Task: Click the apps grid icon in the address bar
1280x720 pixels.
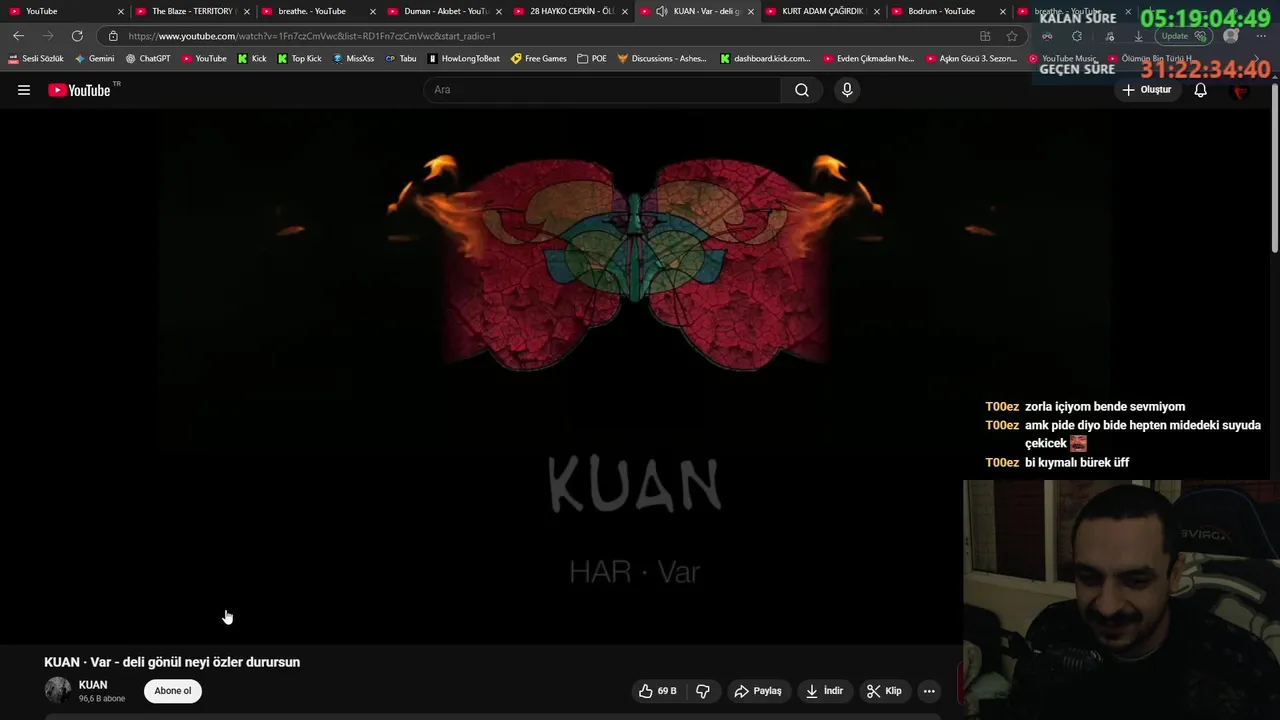Action: click(985, 36)
